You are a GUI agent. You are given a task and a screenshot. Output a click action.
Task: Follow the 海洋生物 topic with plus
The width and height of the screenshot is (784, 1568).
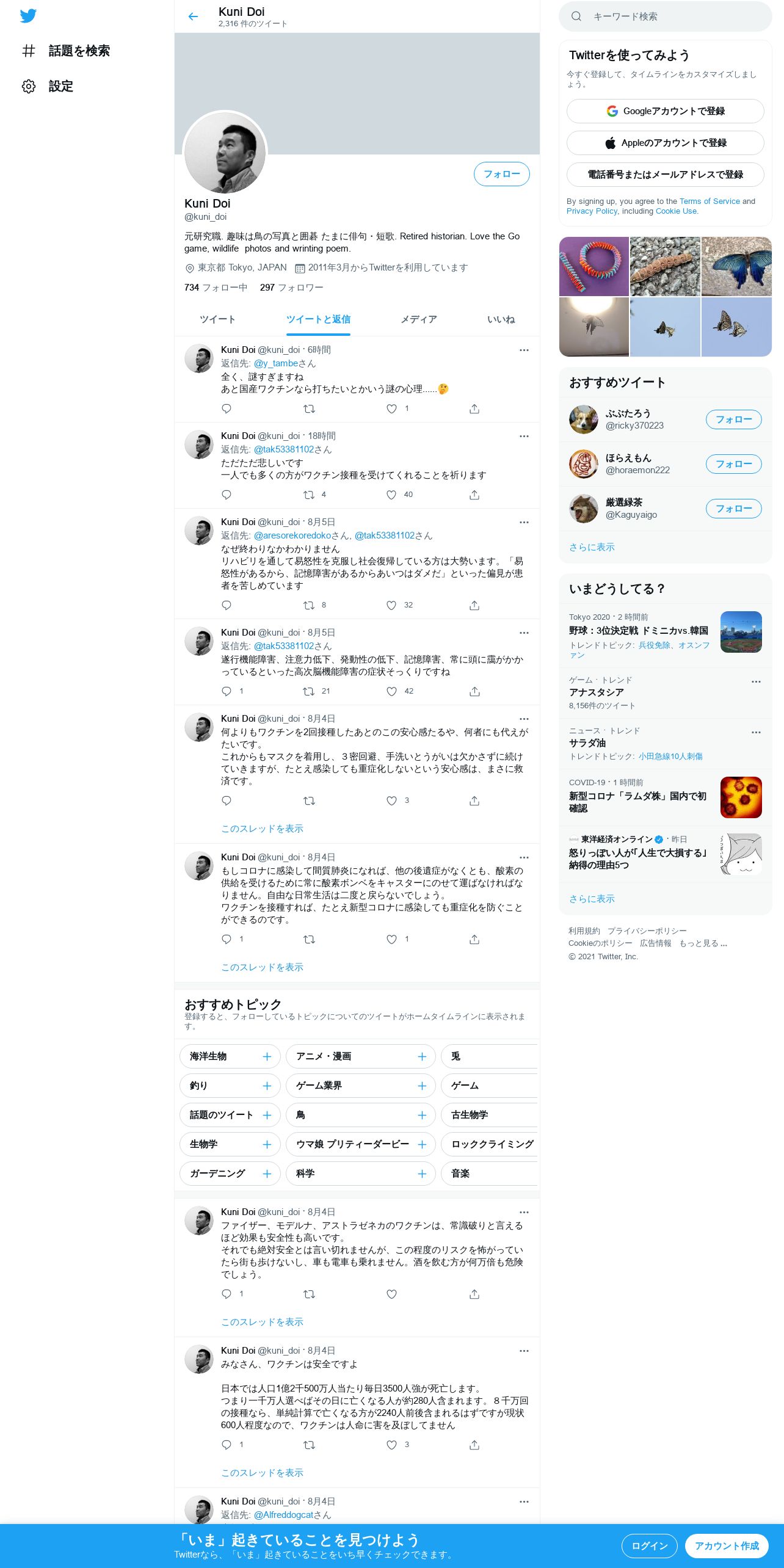point(267,1056)
